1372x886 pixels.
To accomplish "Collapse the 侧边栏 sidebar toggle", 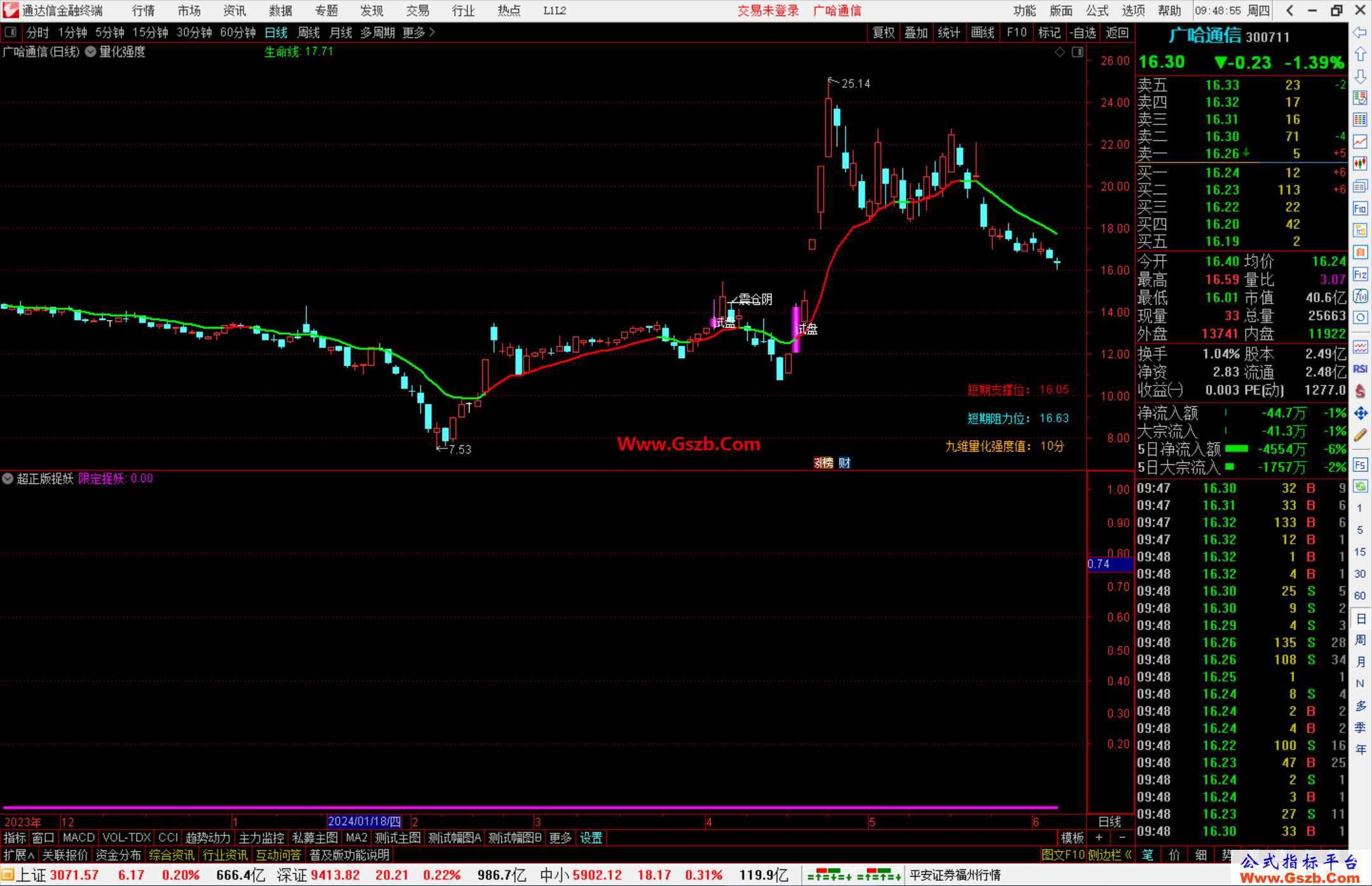I will tap(1110, 855).
